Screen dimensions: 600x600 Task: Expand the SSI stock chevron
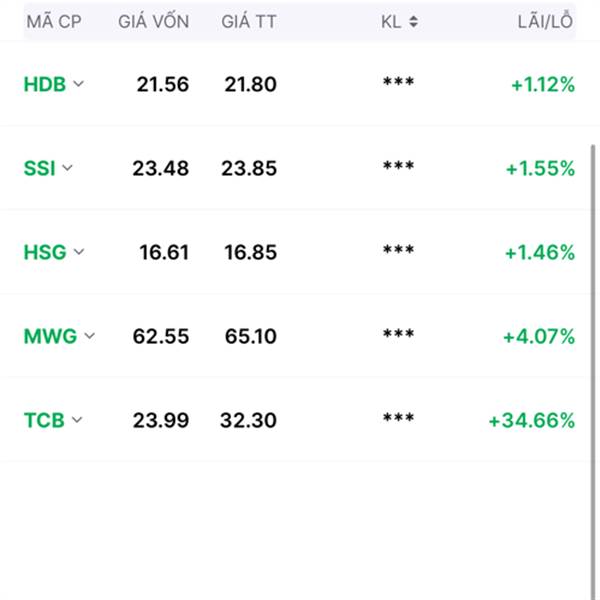click(x=67, y=168)
